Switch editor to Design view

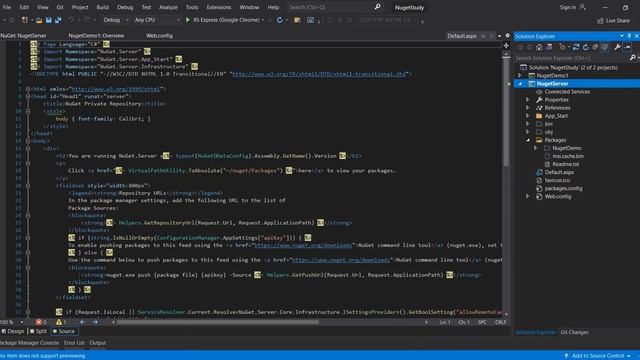point(13,331)
